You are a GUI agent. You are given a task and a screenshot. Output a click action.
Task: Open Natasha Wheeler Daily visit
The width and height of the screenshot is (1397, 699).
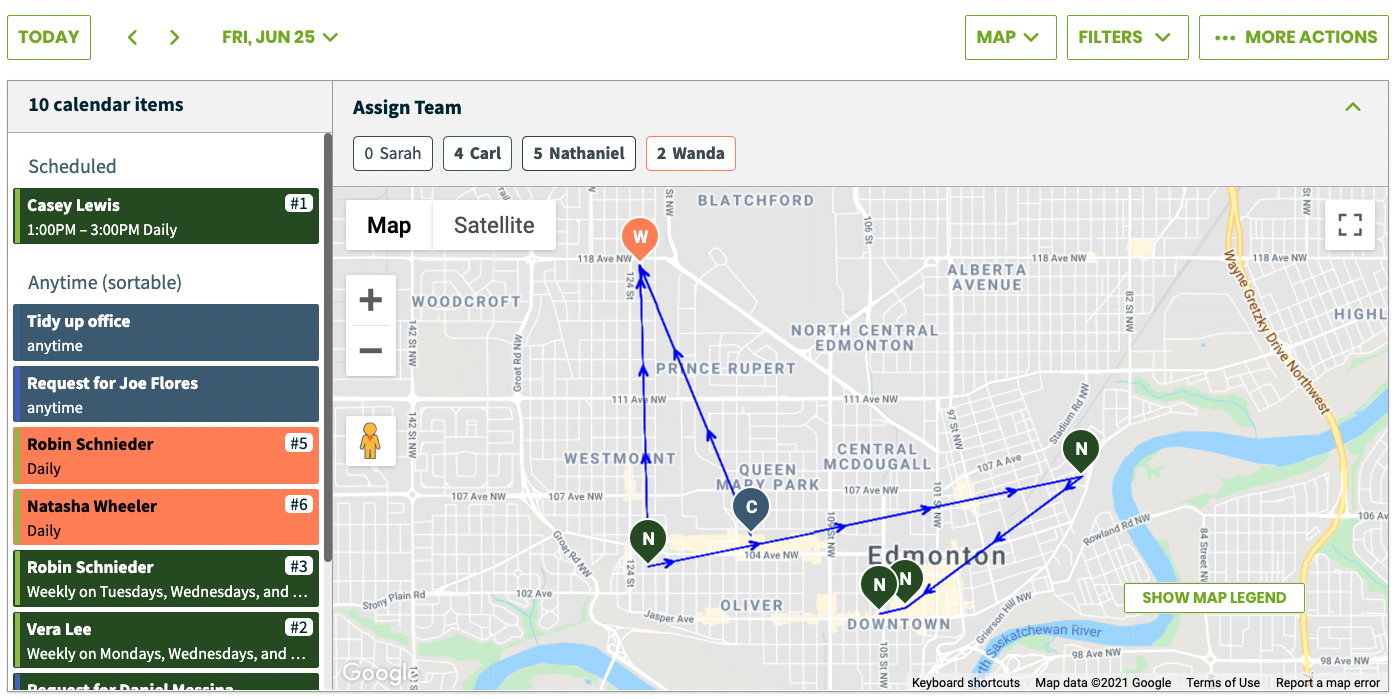(x=166, y=518)
